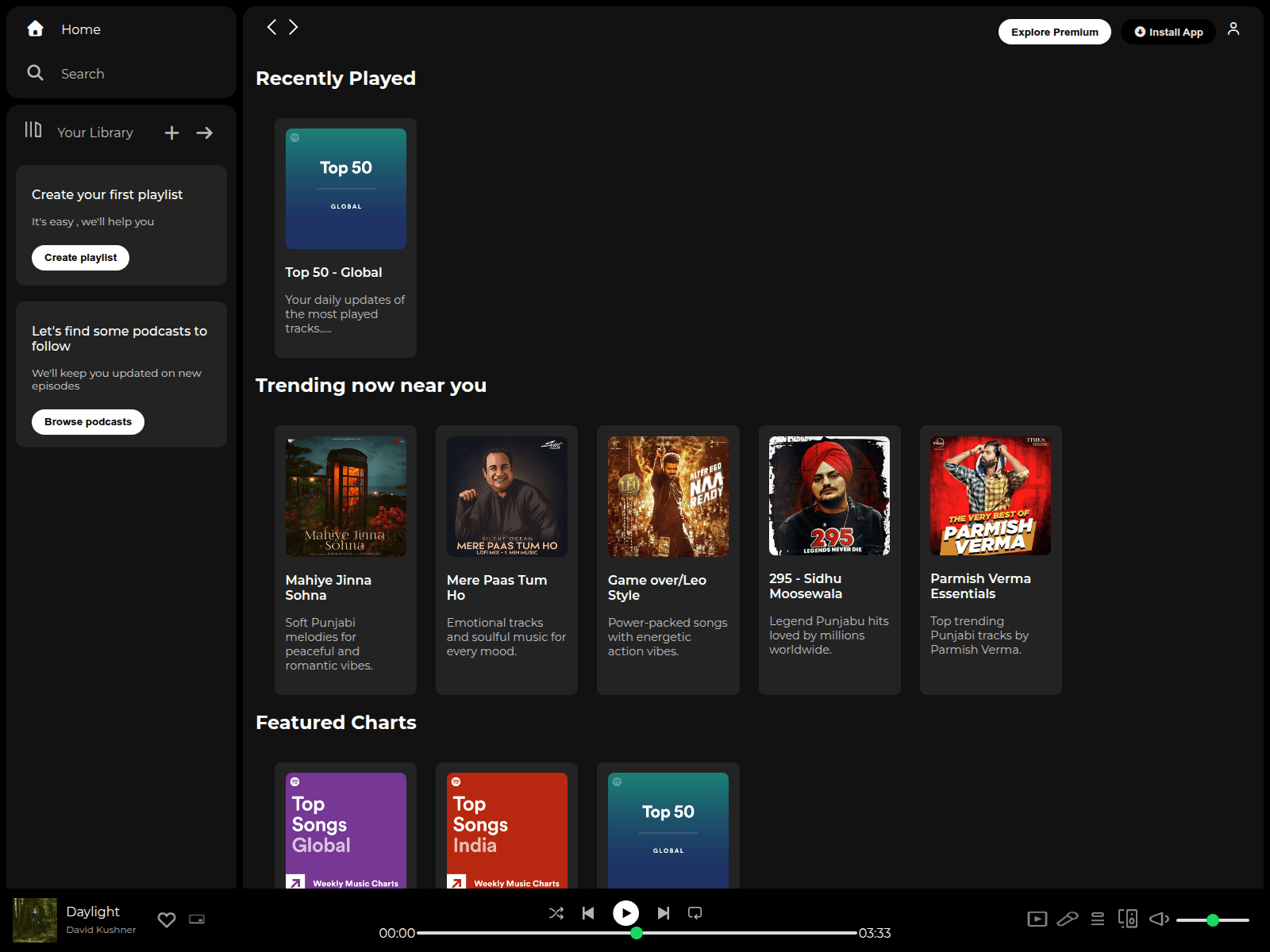
Task: Click Trending now near you heading
Action: pos(371,385)
